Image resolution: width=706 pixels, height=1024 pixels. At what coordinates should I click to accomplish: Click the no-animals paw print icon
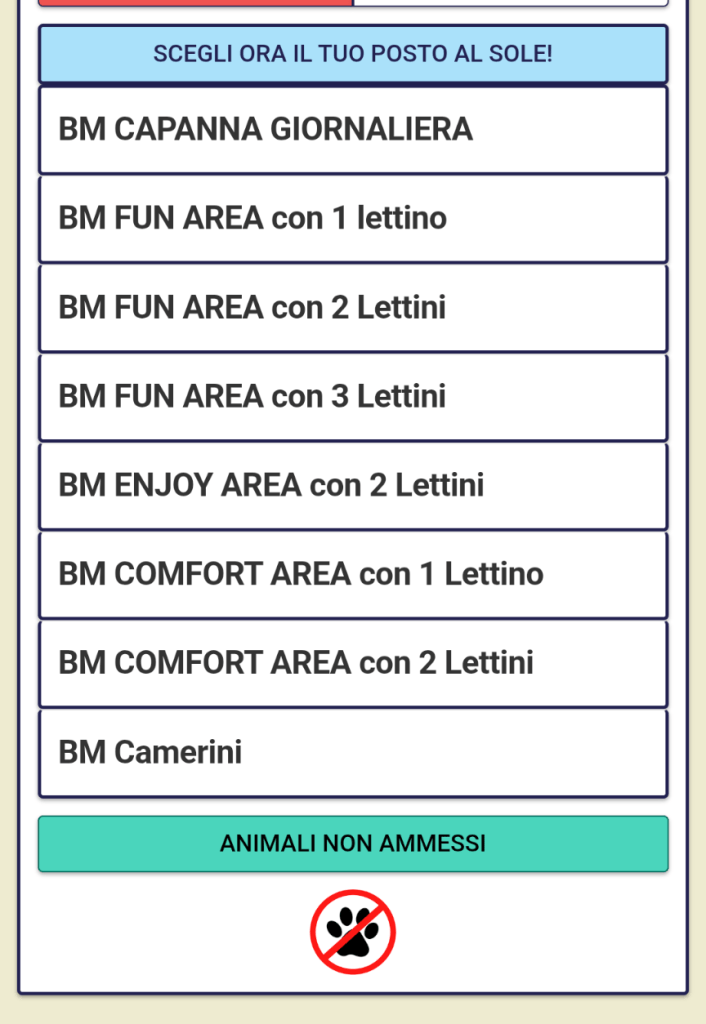352,932
